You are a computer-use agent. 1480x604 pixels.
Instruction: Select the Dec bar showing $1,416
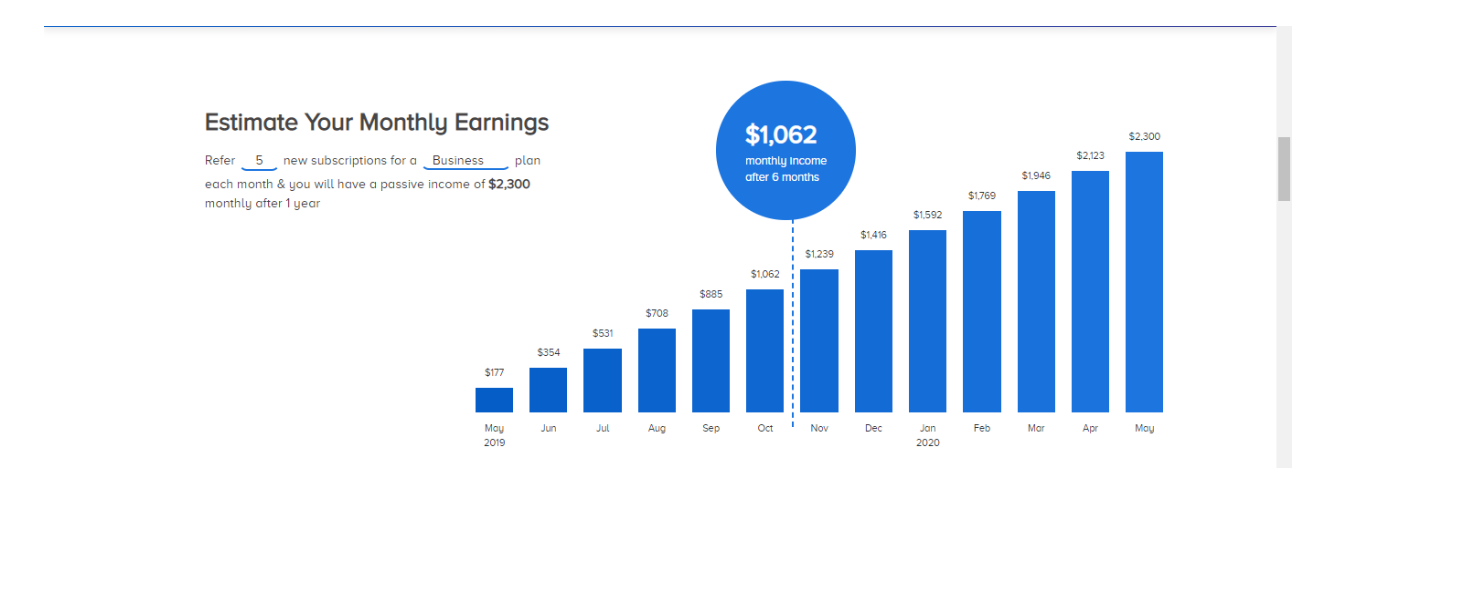(873, 331)
